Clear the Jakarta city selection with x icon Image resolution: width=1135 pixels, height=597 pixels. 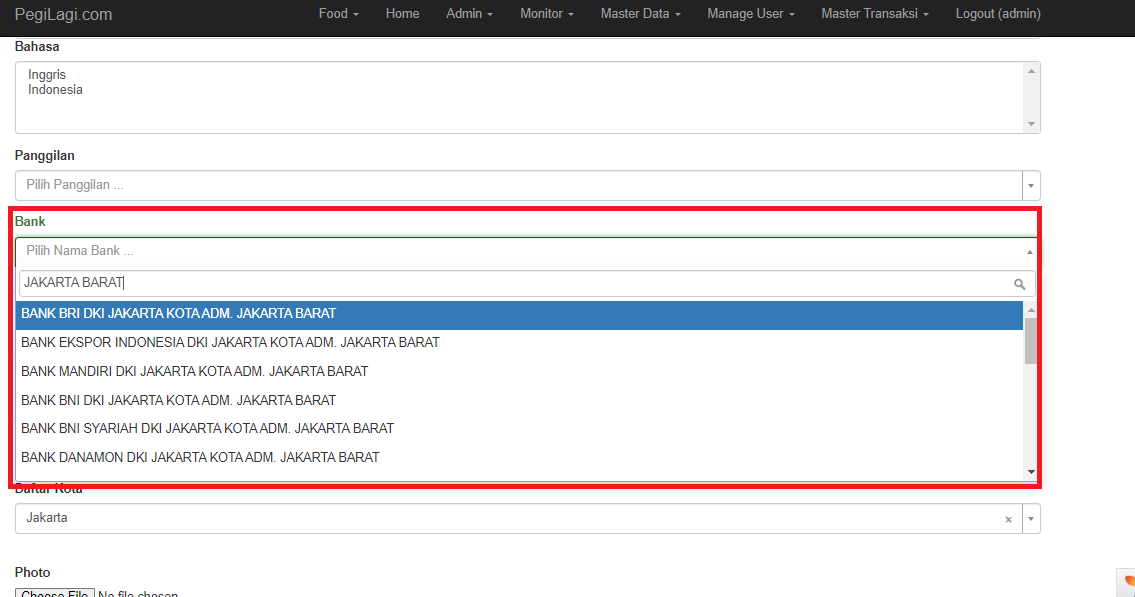point(1008,519)
